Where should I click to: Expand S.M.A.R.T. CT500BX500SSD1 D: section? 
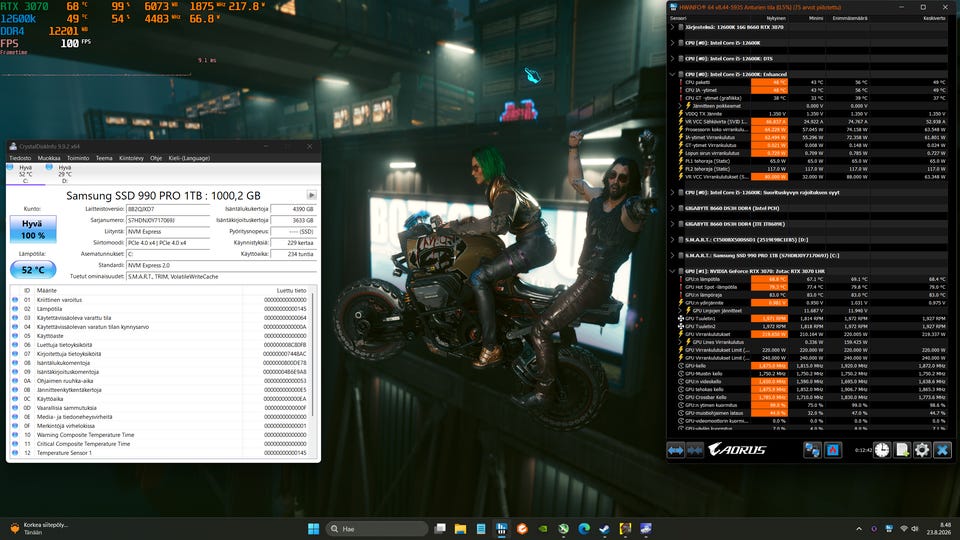point(673,240)
